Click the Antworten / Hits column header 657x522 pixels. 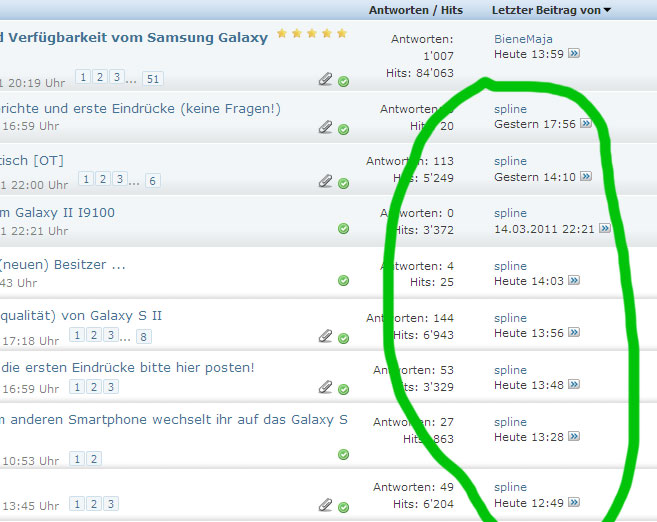pos(416,10)
